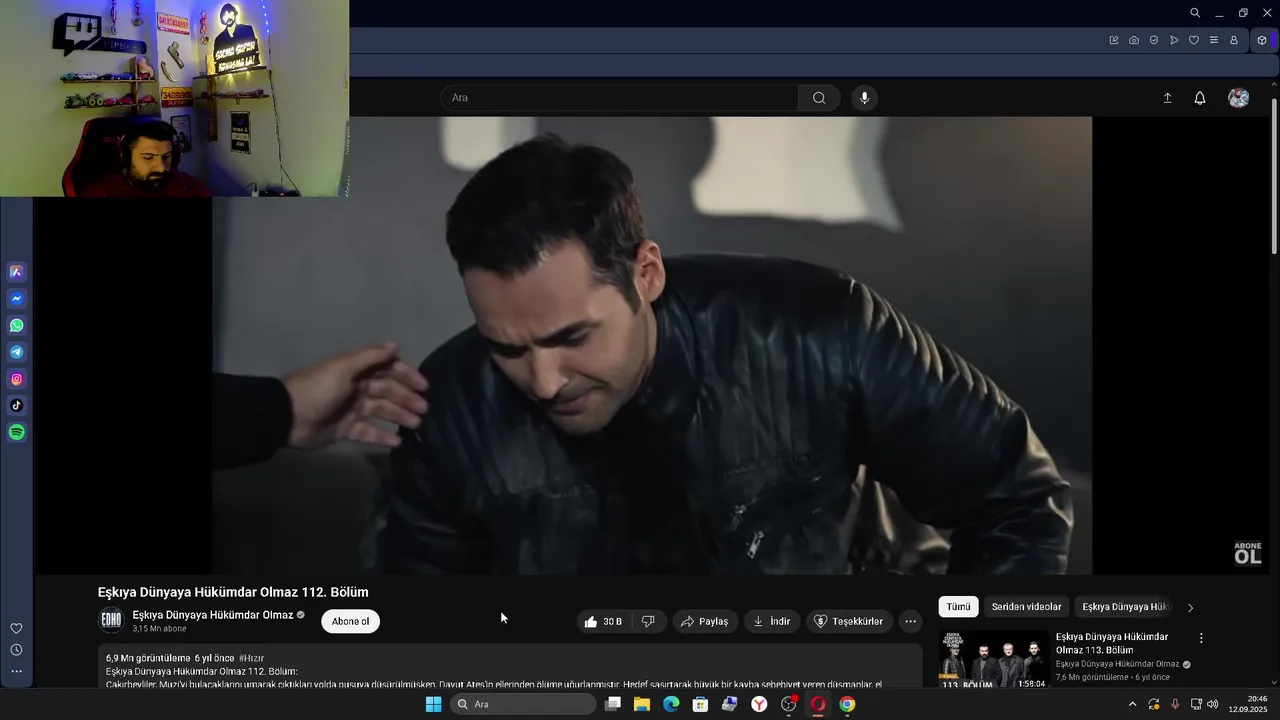Show hidden system tray icons

click(x=1132, y=704)
